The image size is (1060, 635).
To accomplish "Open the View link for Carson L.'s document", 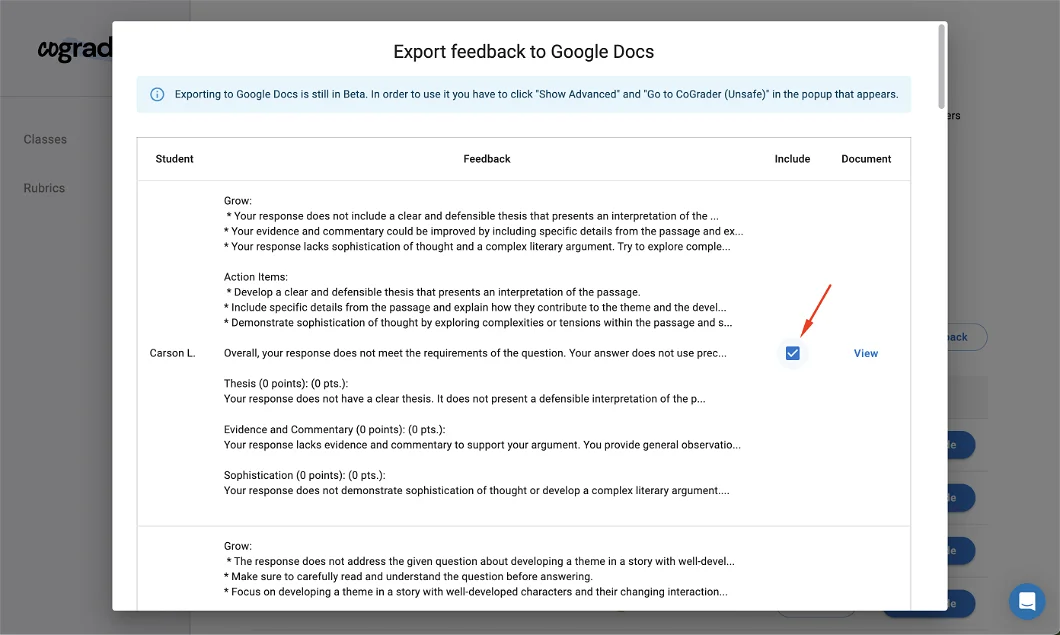I will 865,353.
